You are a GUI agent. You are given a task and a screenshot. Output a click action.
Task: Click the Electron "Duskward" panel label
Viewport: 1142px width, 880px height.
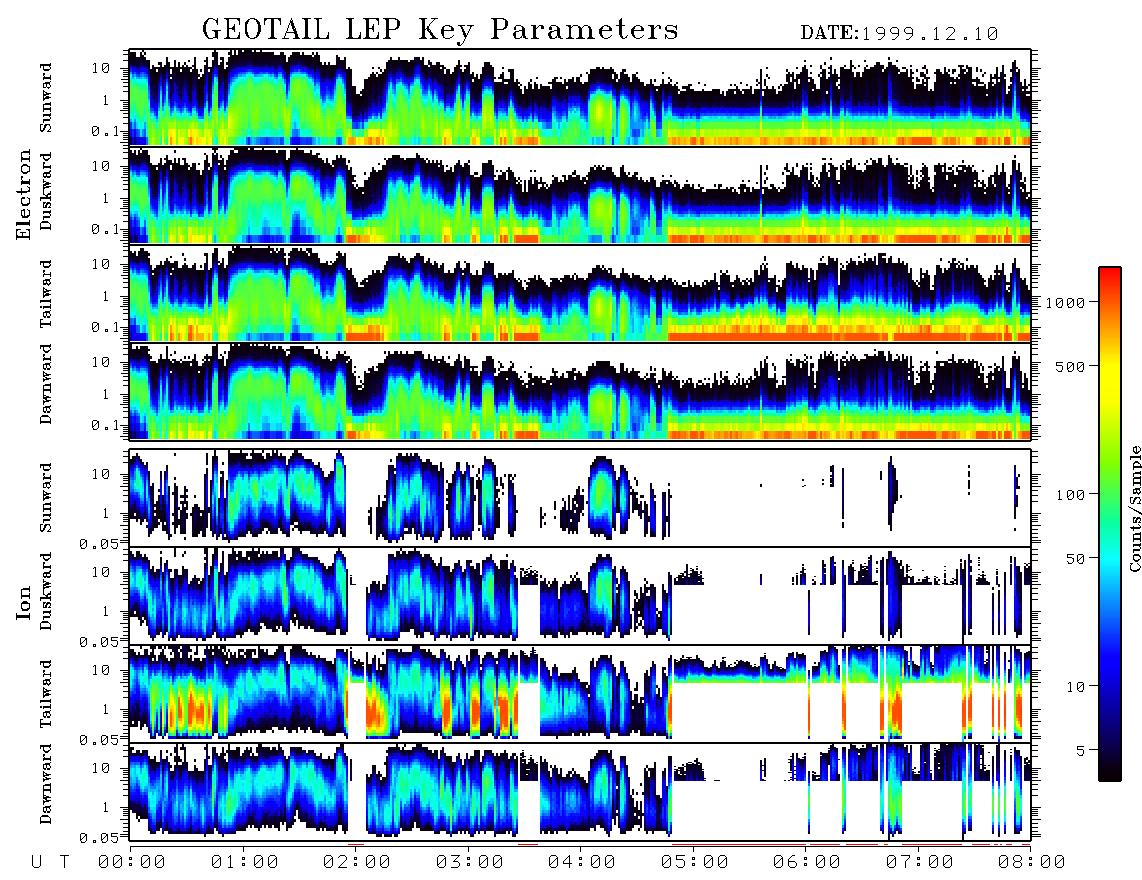[x=46, y=191]
